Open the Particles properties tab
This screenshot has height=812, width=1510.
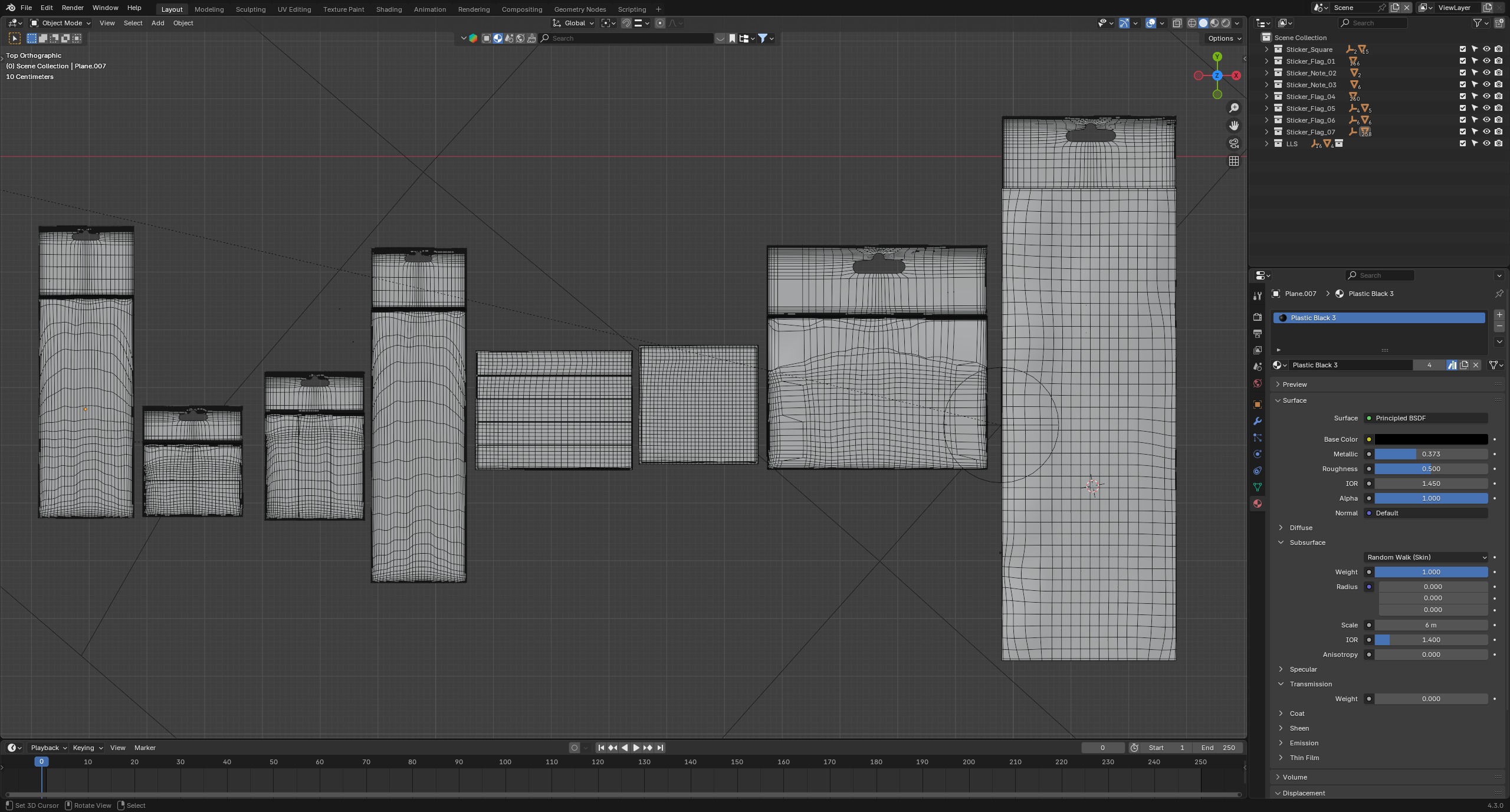(1257, 438)
